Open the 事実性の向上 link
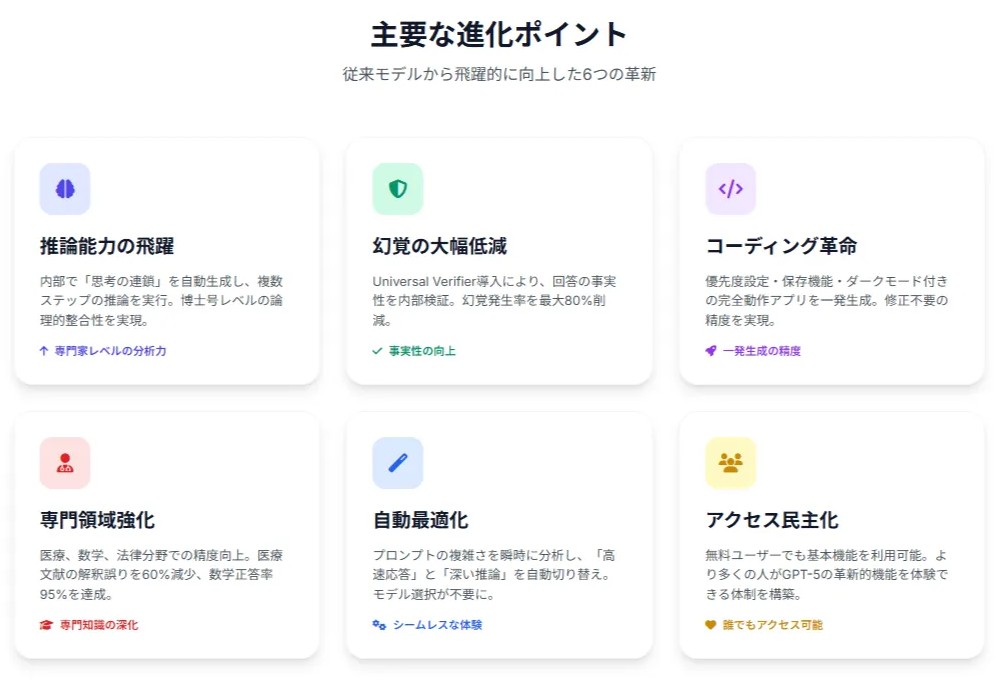1005x680 pixels. click(422, 351)
